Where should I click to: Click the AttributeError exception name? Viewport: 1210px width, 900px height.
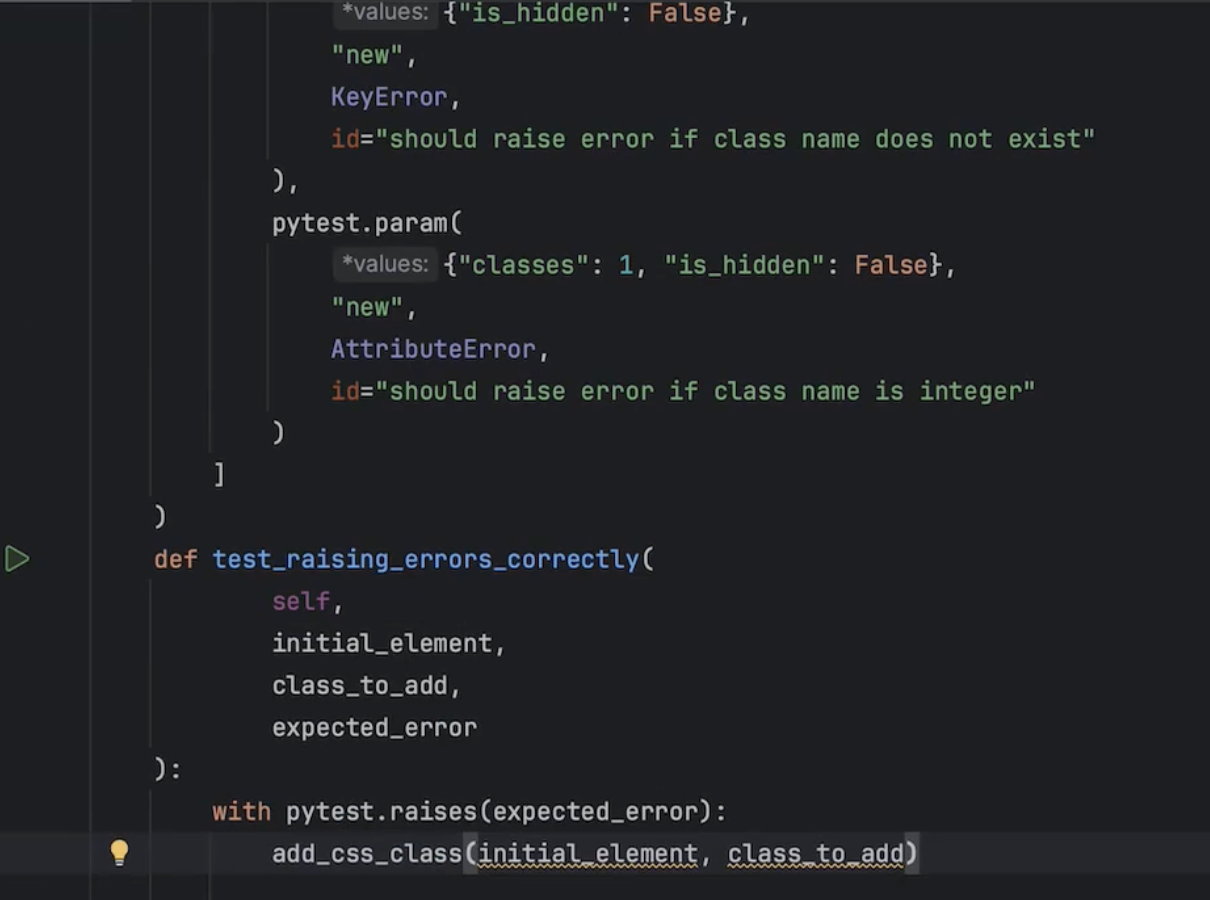(x=433, y=349)
